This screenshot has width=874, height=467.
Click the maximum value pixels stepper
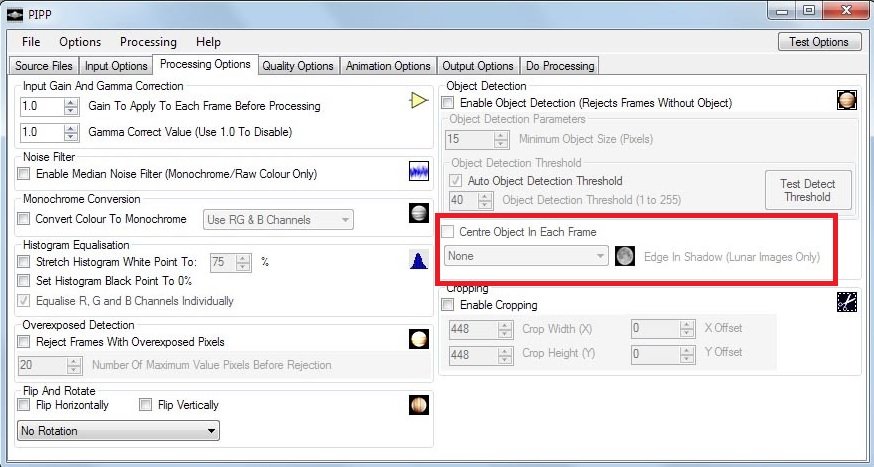[x=74, y=366]
